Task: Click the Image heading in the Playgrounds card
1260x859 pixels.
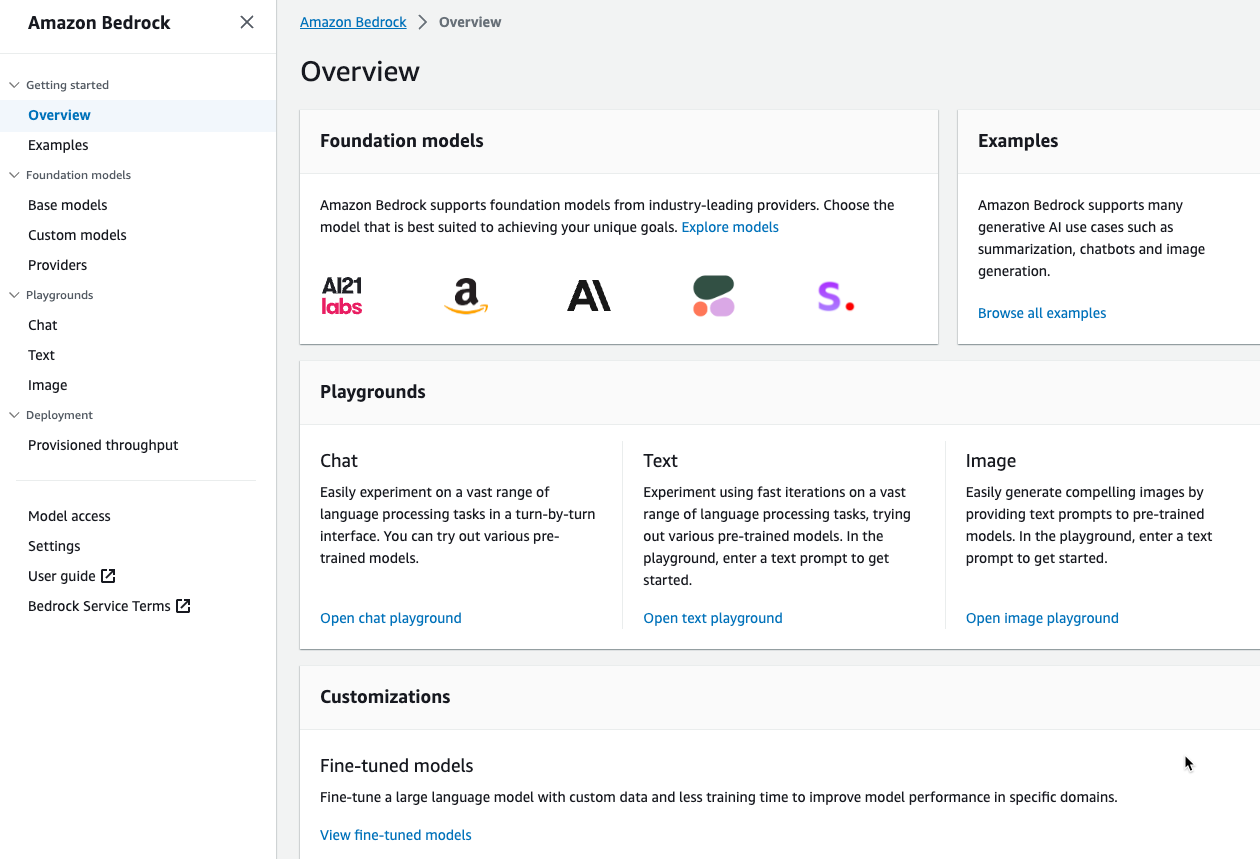Action: tap(991, 461)
